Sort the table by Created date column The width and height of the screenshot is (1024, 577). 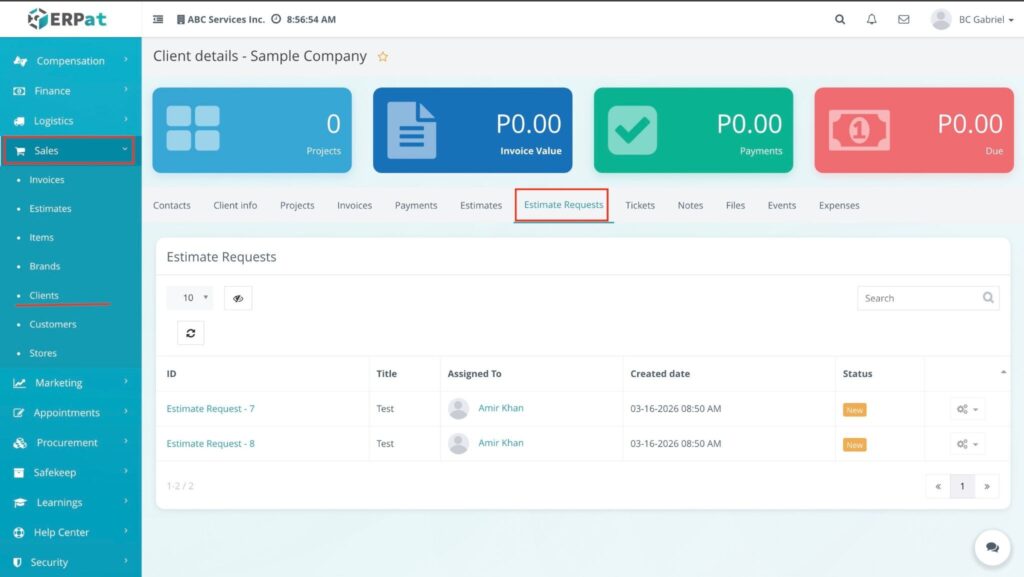(660, 374)
